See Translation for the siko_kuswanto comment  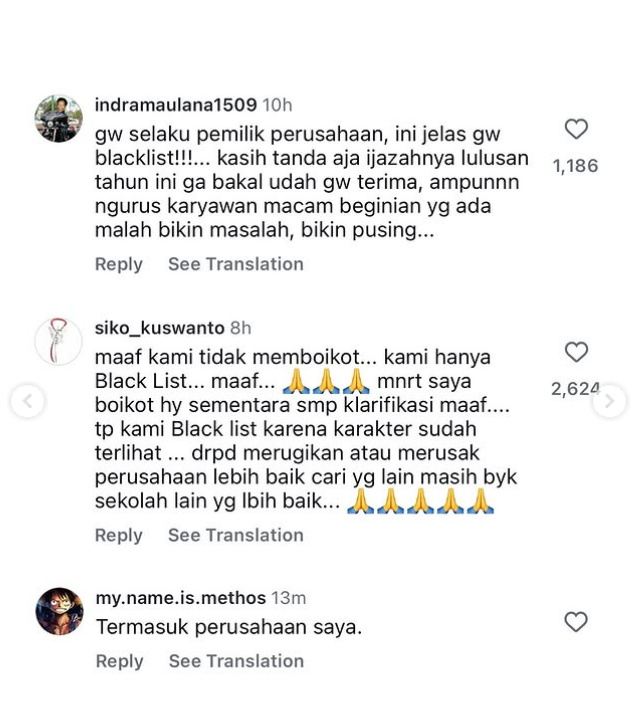(236, 535)
